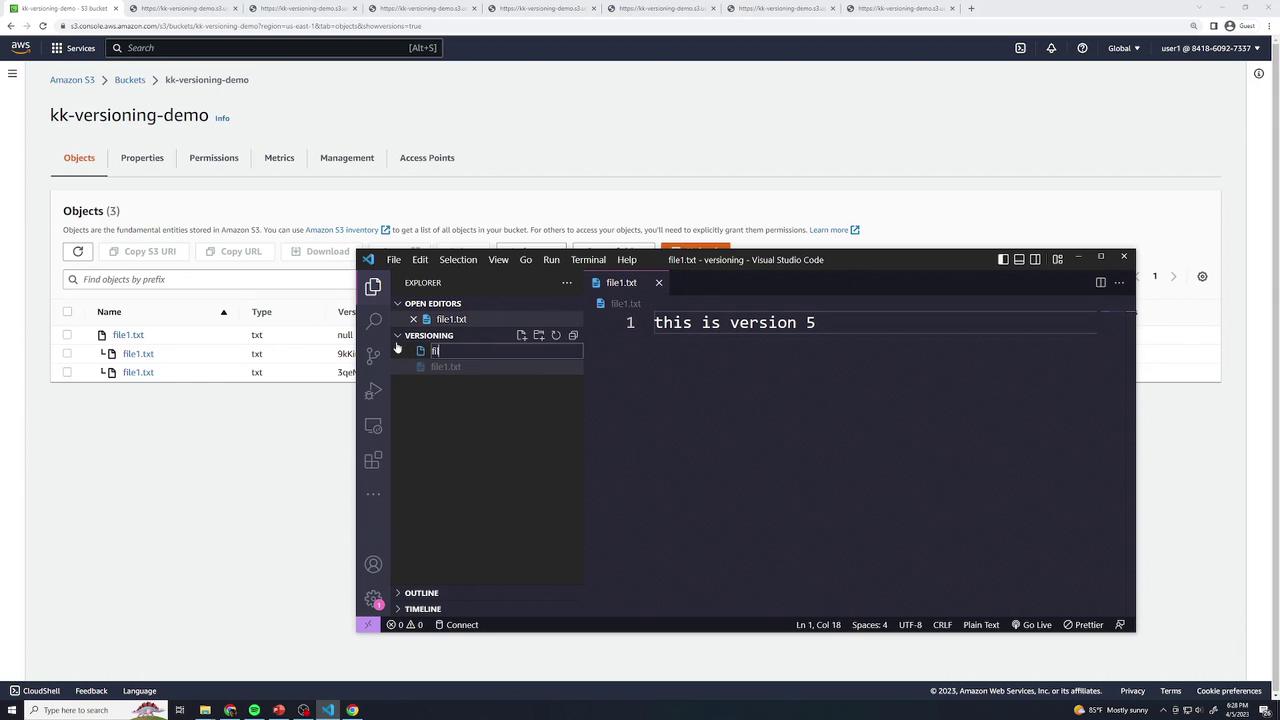The width and height of the screenshot is (1280, 720).
Task: Open the Global region dropdown
Action: coord(1124,48)
